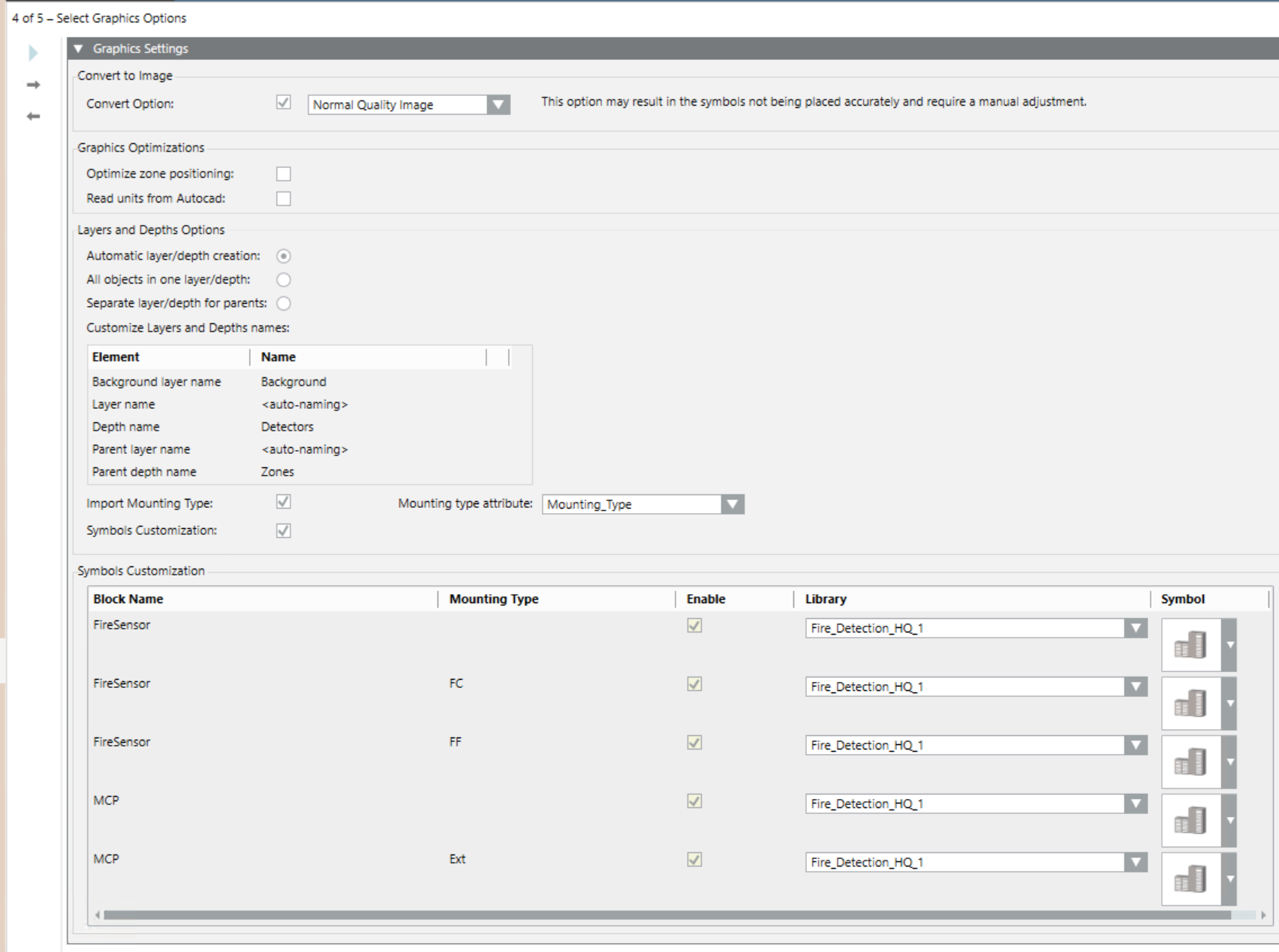Open Library dropdown for first MCP row
Viewport: 1279px width, 952px height.
1136,803
